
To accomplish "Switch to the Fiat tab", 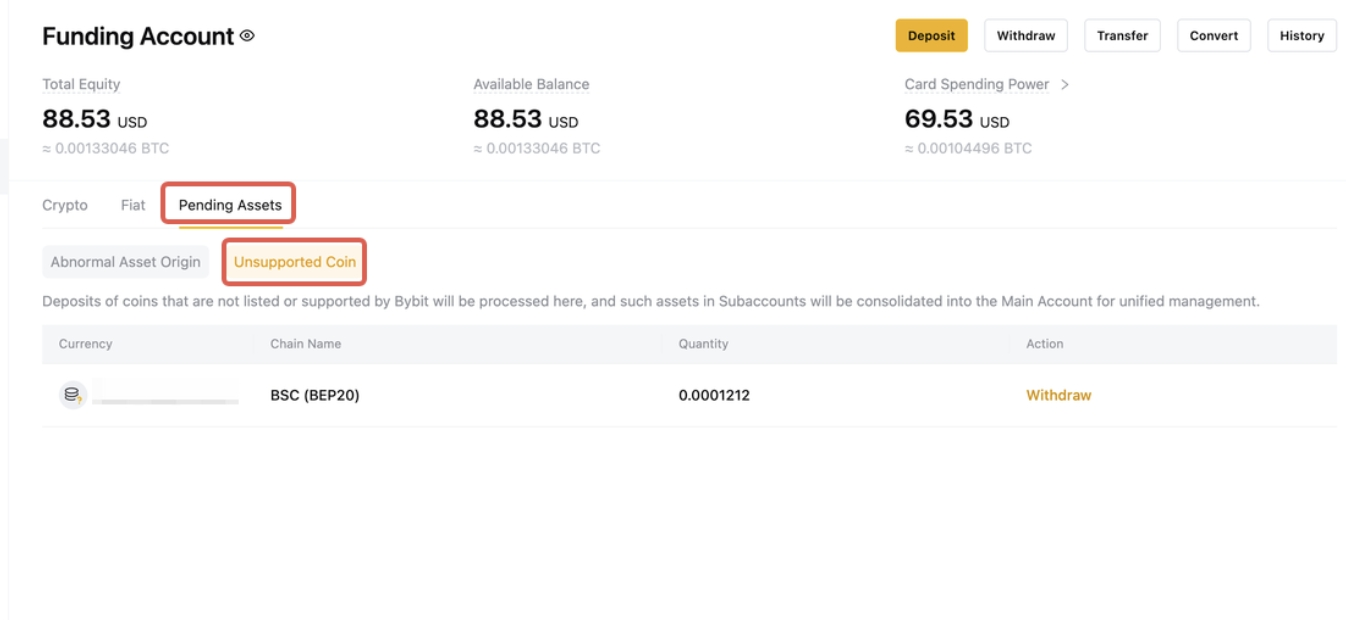I will pyautogui.click(x=133, y=205).
